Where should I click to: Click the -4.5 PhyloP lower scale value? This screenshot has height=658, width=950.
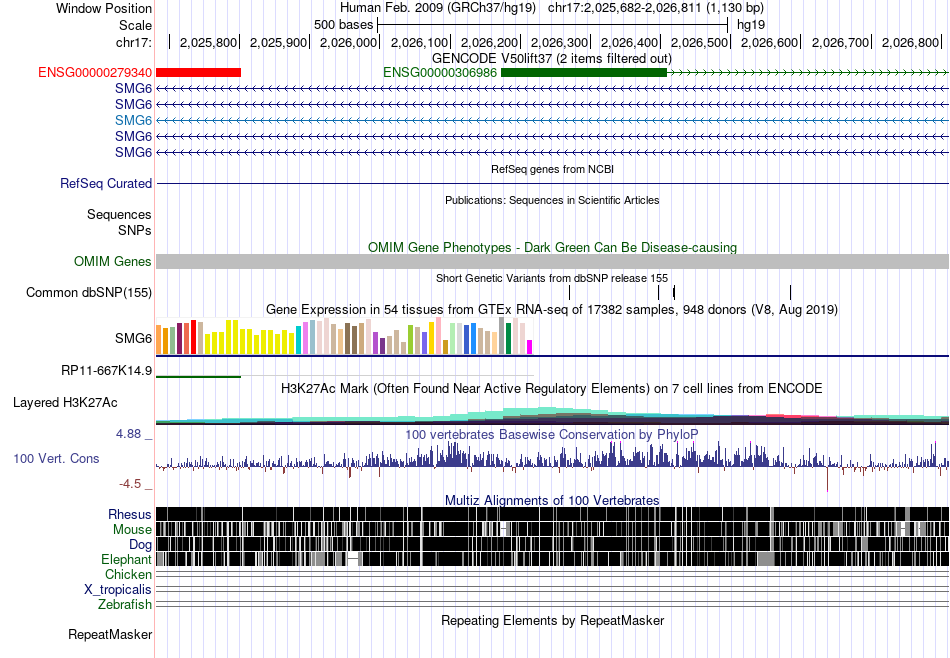[x=130, y=484]
